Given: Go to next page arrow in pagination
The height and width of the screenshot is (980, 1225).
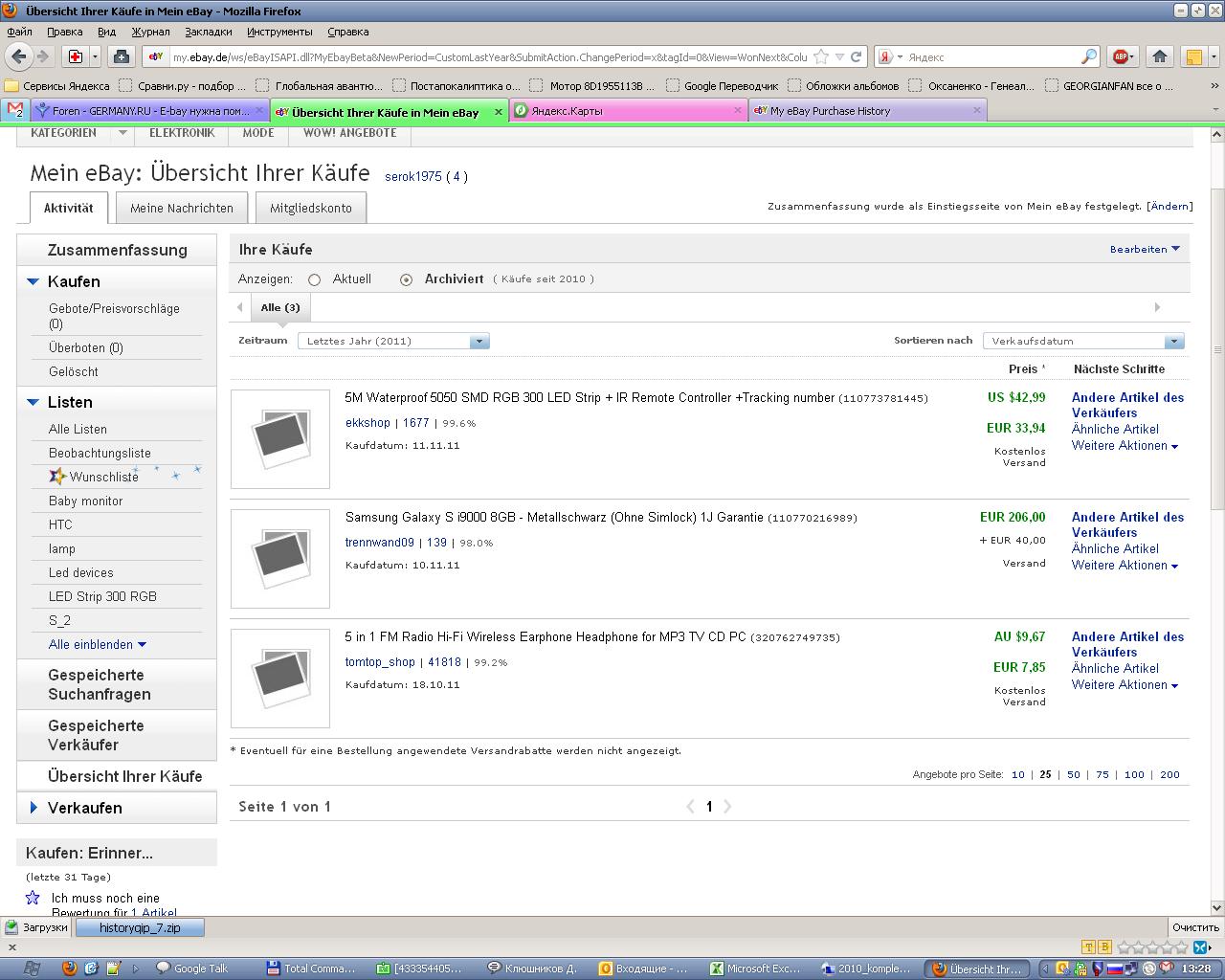Looking at the screenshot, I should (727, 807).
